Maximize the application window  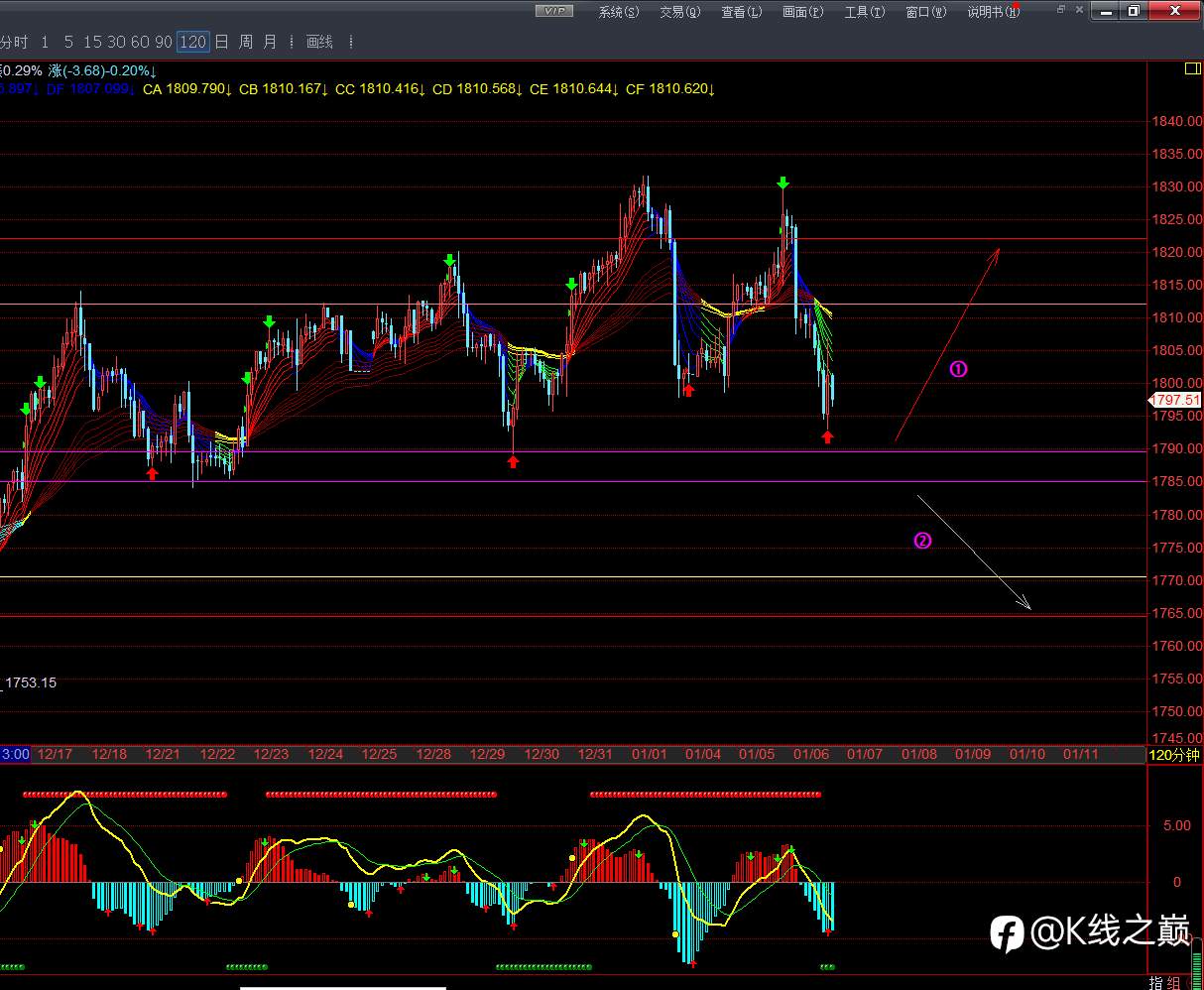pos(1134,11)
